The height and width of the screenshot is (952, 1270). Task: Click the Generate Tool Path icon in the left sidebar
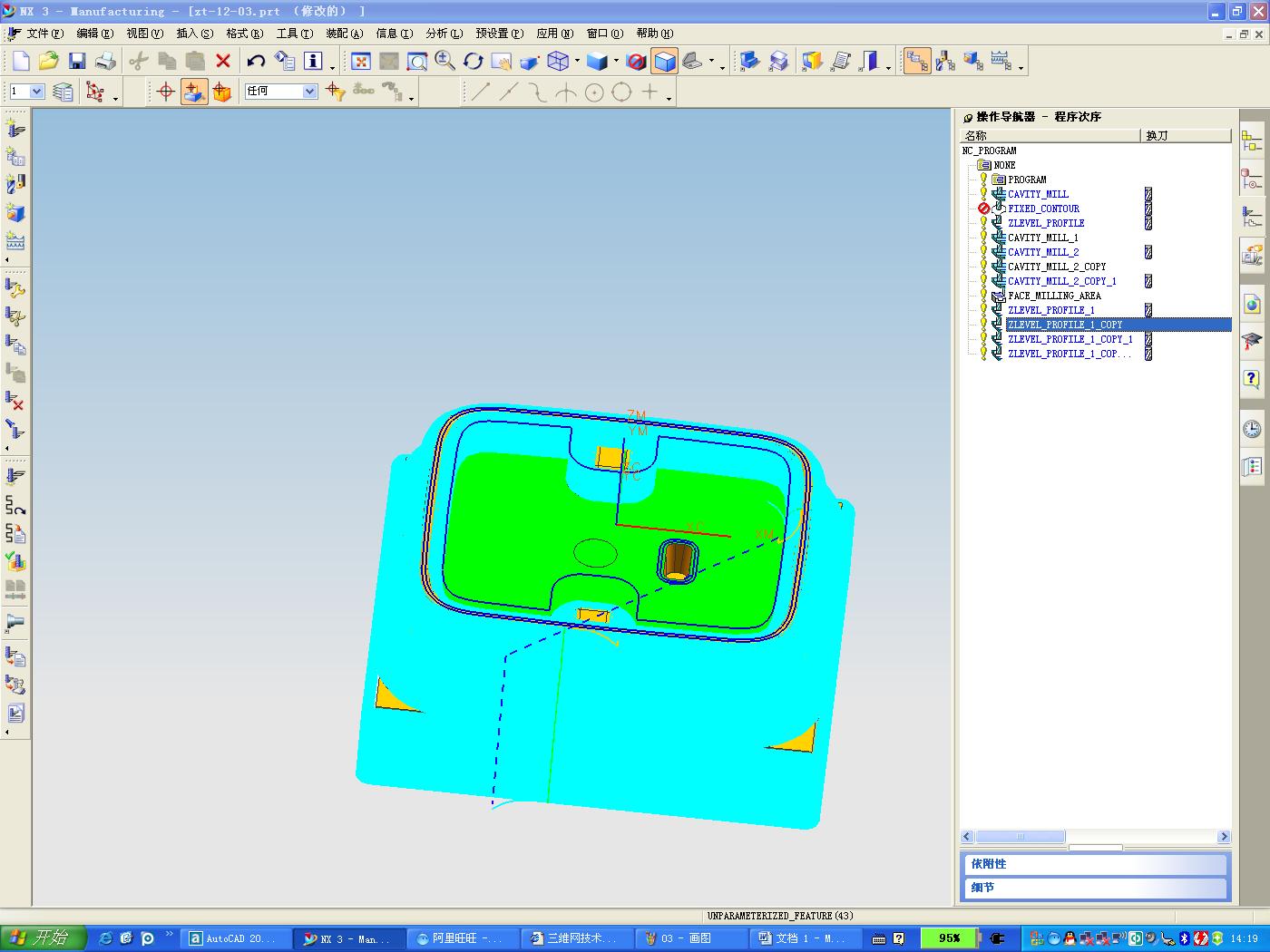coord(15,476)
